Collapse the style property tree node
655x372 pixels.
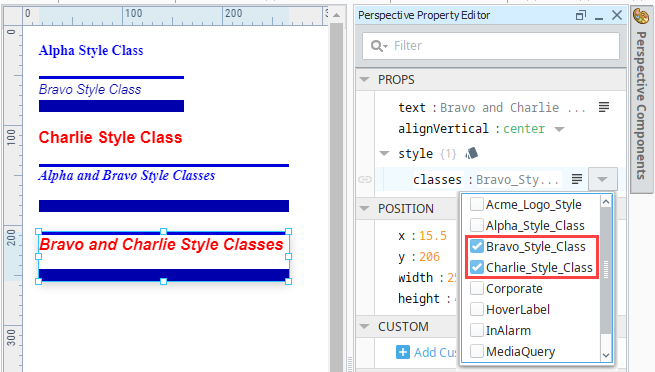click(384, 154)
